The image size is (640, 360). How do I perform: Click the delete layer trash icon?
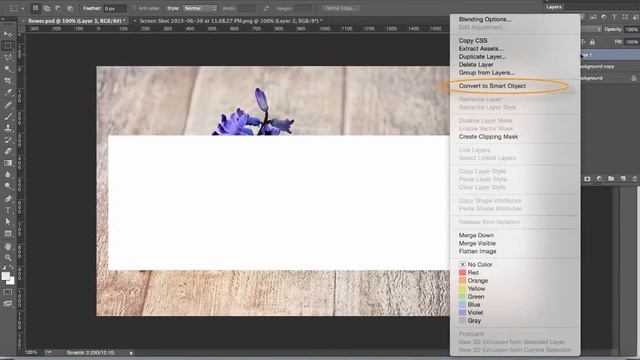tap(634, 179)
